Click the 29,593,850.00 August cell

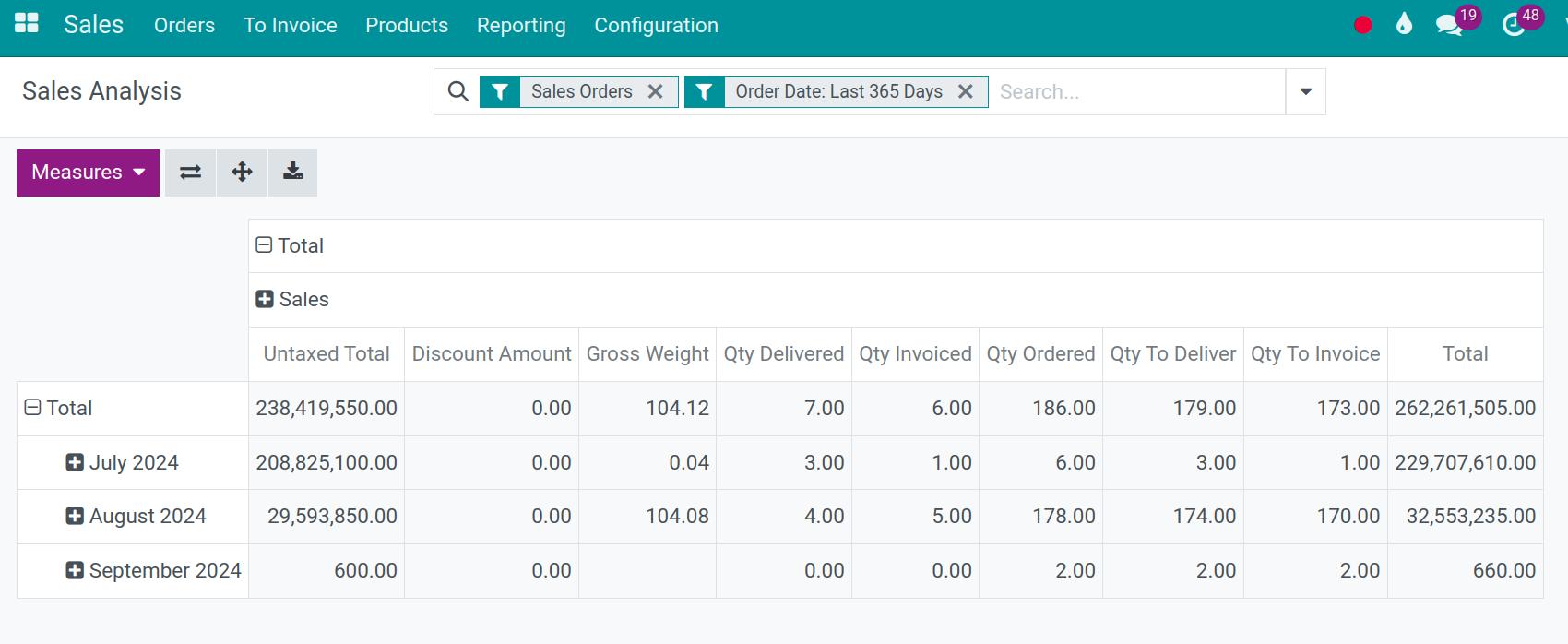[327, 516]
